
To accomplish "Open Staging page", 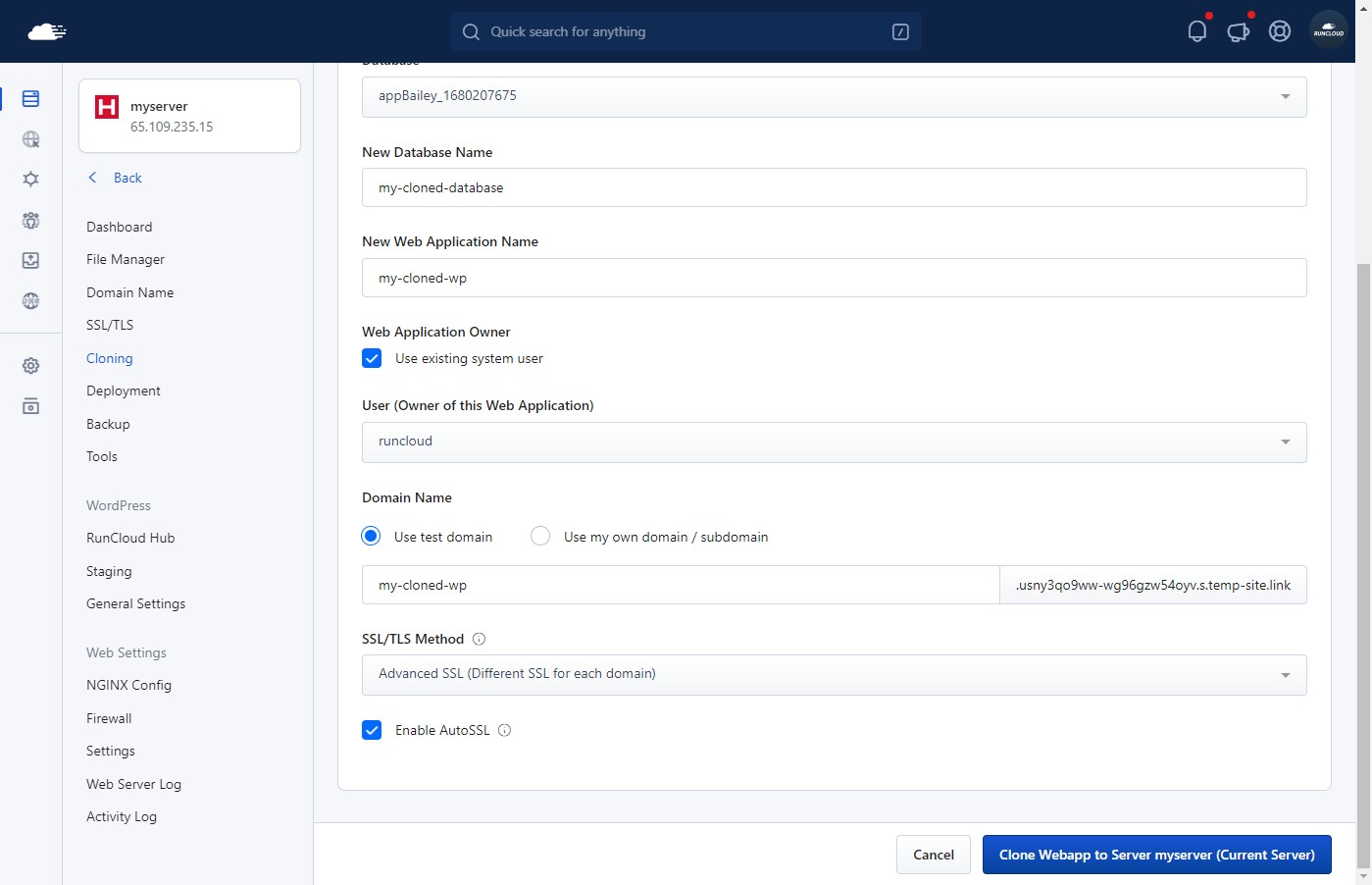I will pos(109,571).
